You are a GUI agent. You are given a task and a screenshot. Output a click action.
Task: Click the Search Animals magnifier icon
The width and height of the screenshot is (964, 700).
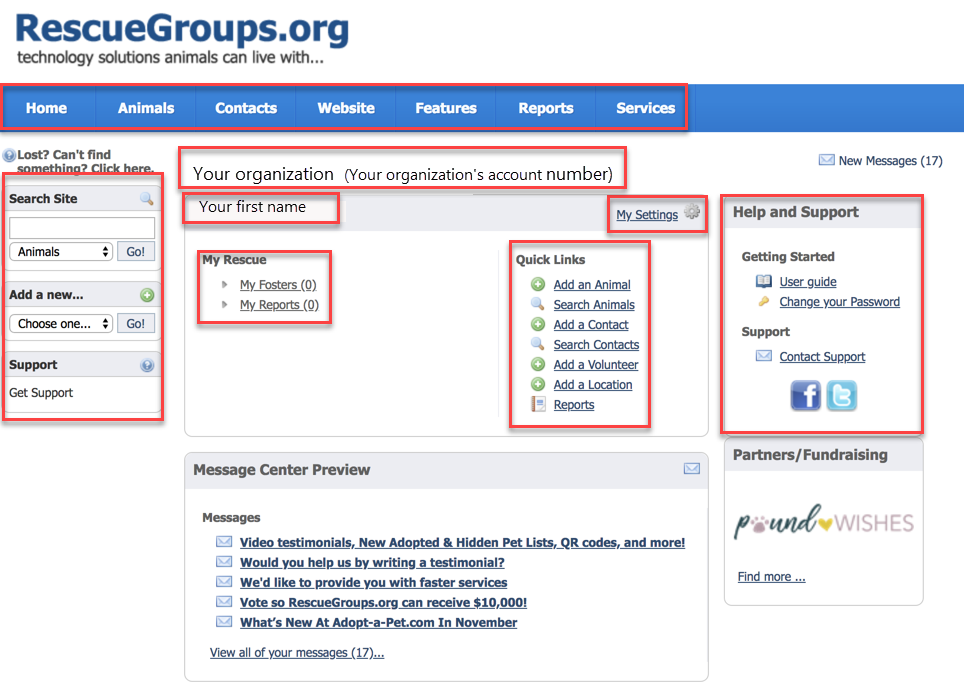[x=538, y=304]
